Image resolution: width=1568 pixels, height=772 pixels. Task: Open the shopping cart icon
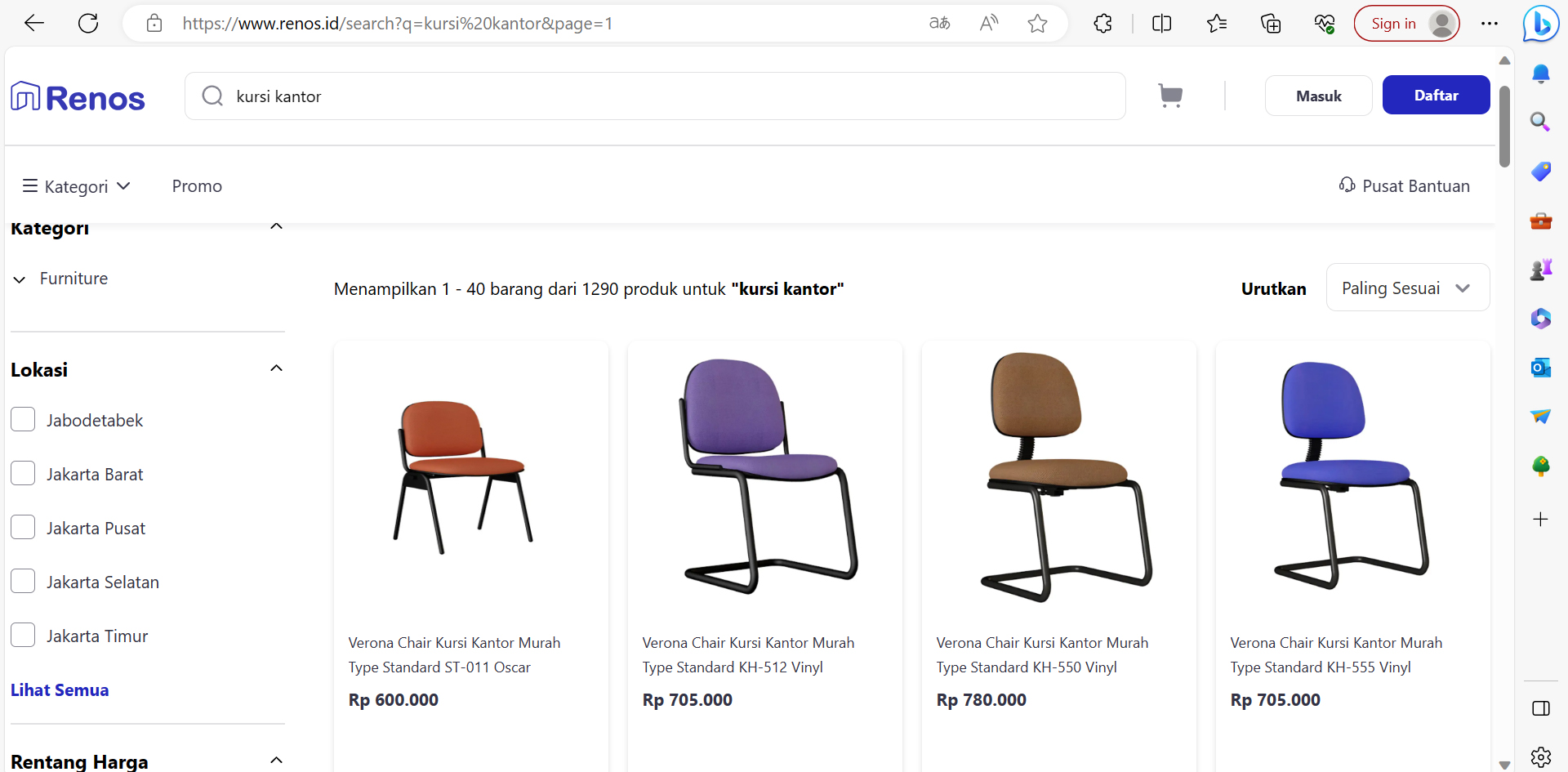1170,96
